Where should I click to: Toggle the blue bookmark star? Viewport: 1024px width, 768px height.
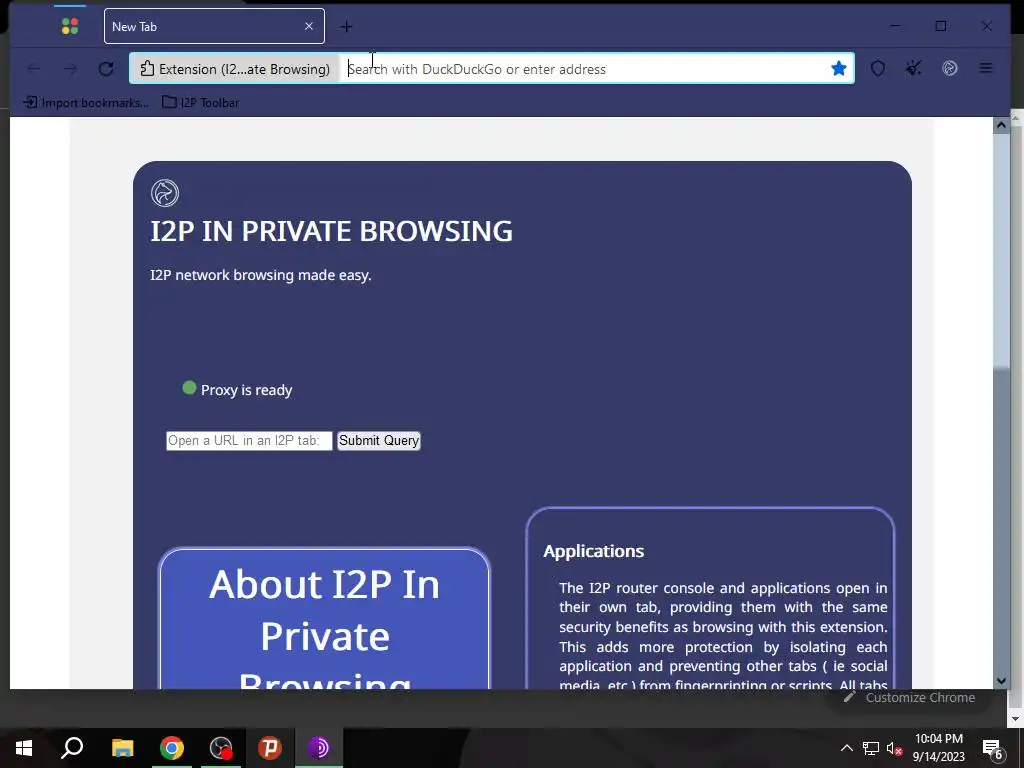(x=839, y=69)
